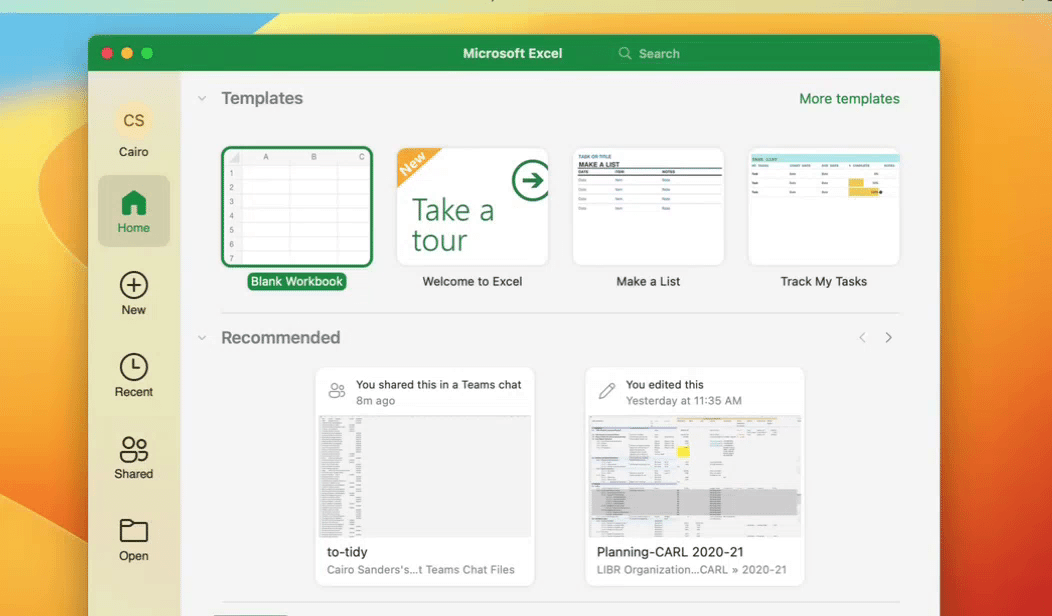Open the Welcome to Excel tour template

point(472,207)
